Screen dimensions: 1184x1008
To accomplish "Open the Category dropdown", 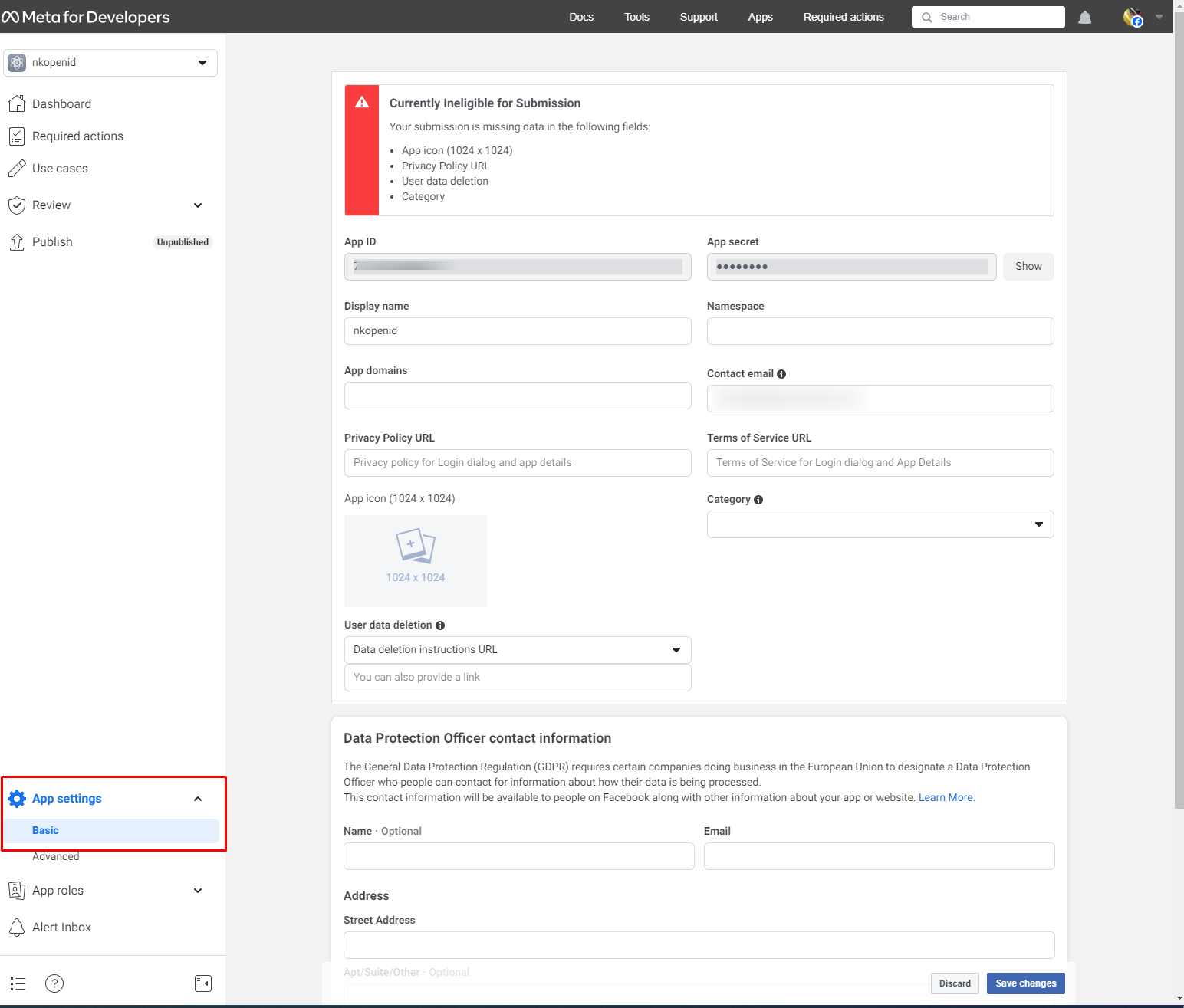I will pyautogui.click(x=880, y=524).
